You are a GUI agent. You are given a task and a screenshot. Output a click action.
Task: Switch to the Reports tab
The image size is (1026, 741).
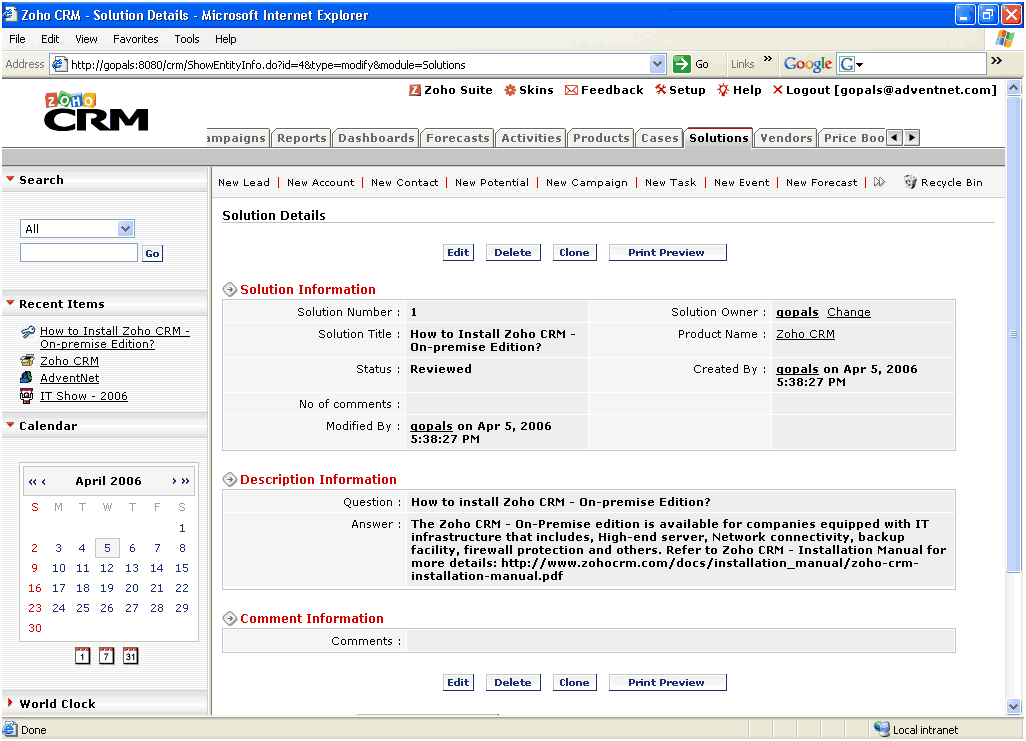(x=302, y=138)
